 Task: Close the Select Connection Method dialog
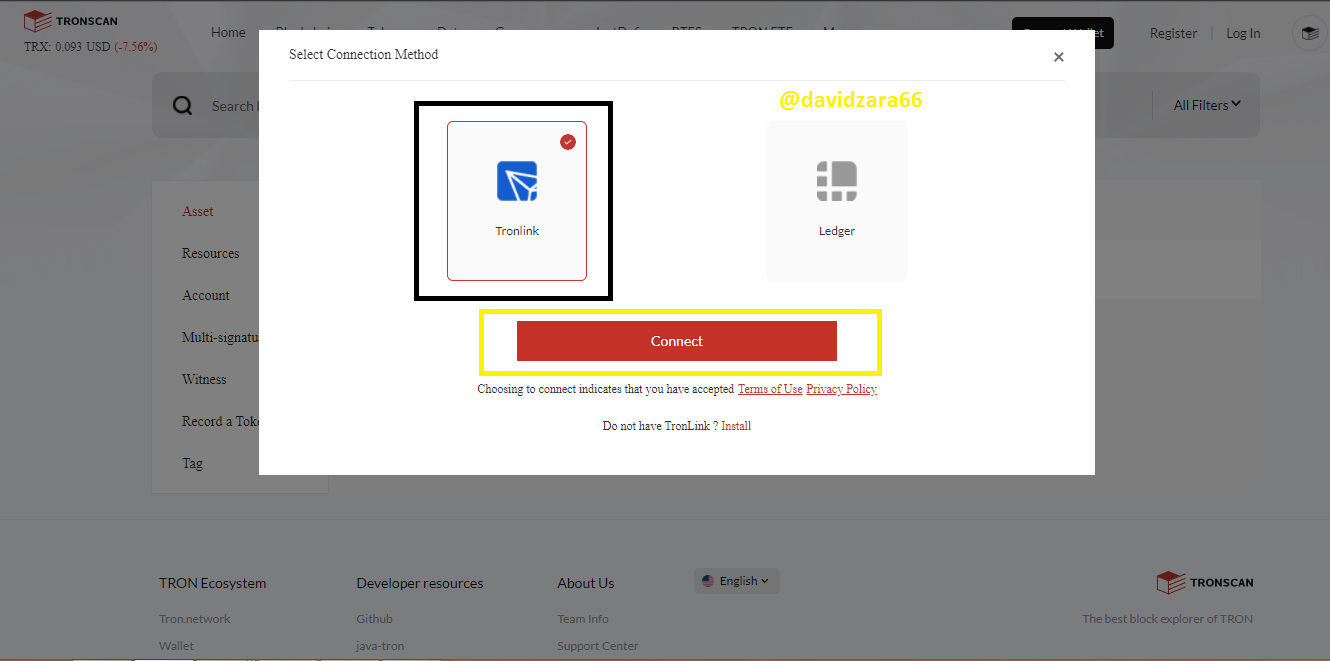[x=1058, y=57]
